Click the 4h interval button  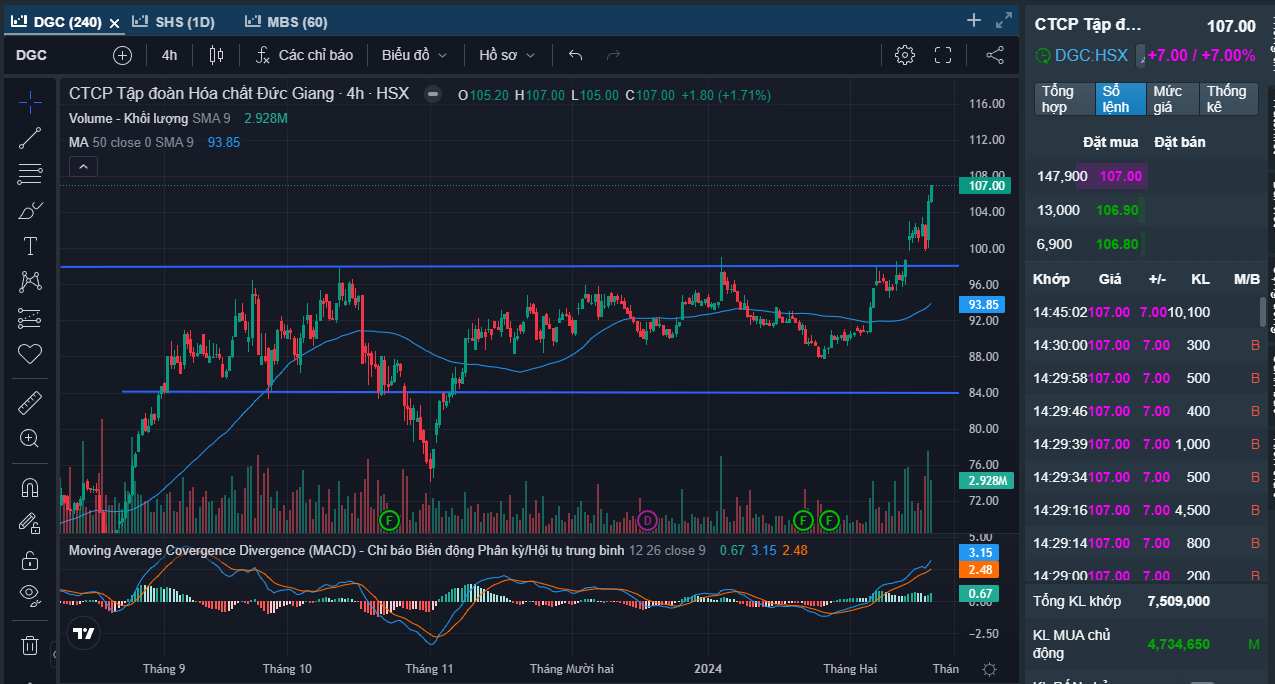click(169, 55)
